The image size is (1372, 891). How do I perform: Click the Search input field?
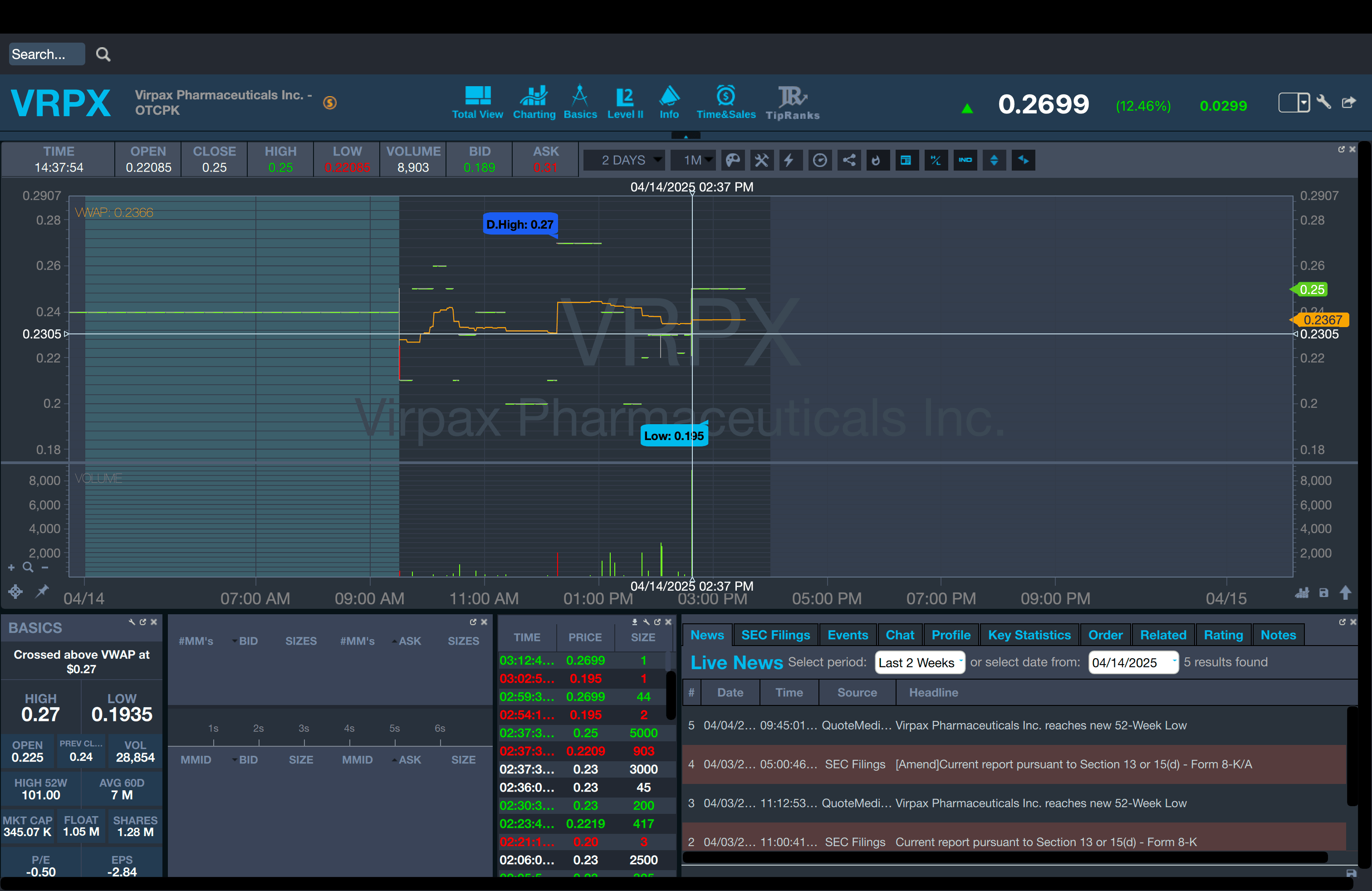tap(46, 54)
